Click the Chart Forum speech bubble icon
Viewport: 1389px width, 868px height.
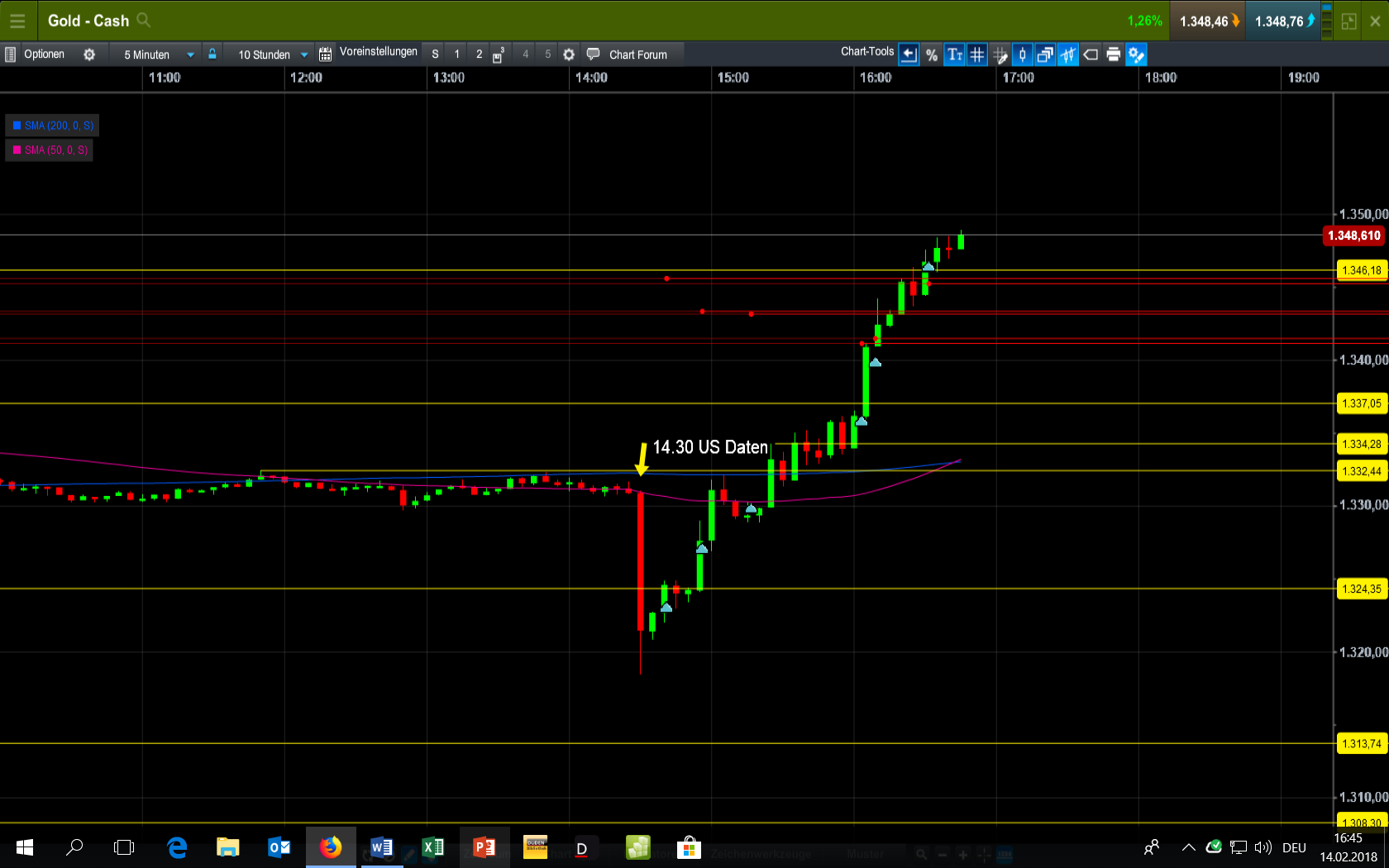pyautogui.click(x=593, y=55)
